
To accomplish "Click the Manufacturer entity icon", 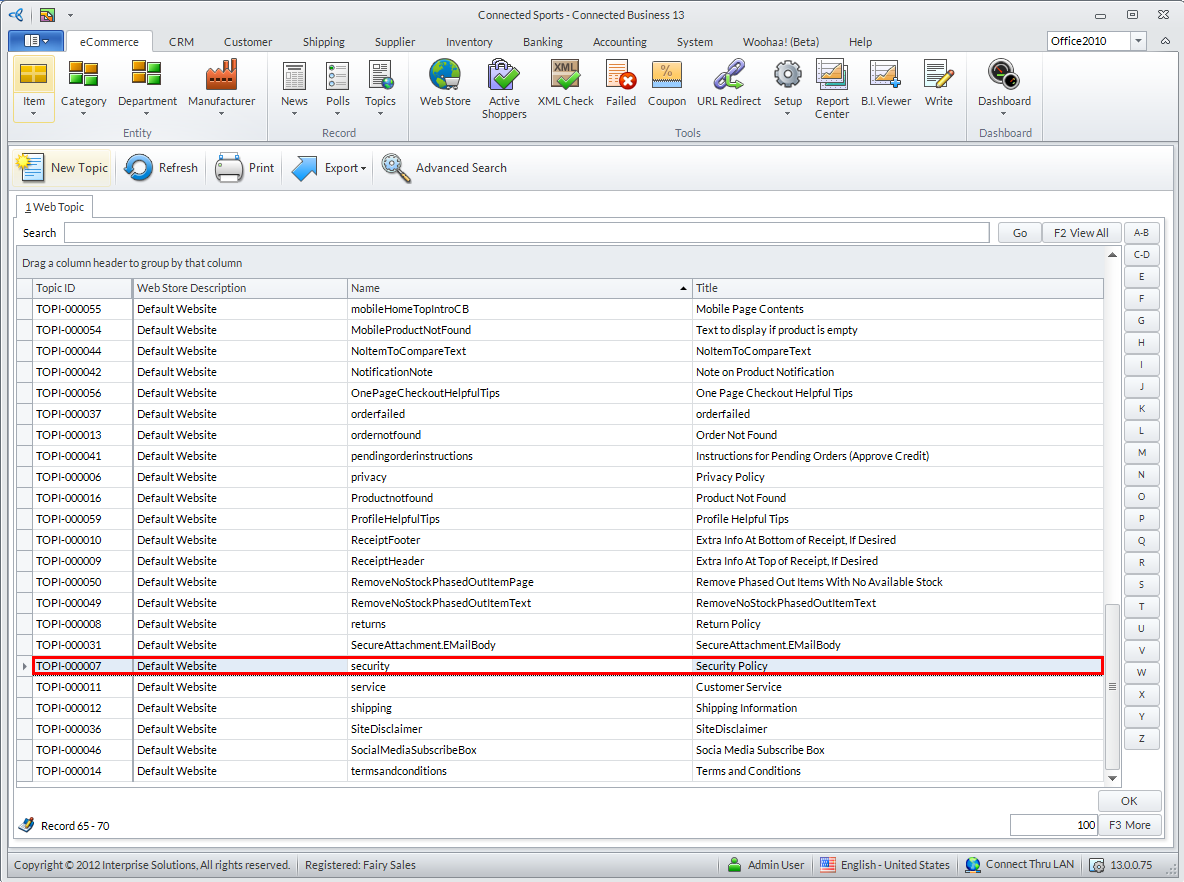I will click(221, 83).
